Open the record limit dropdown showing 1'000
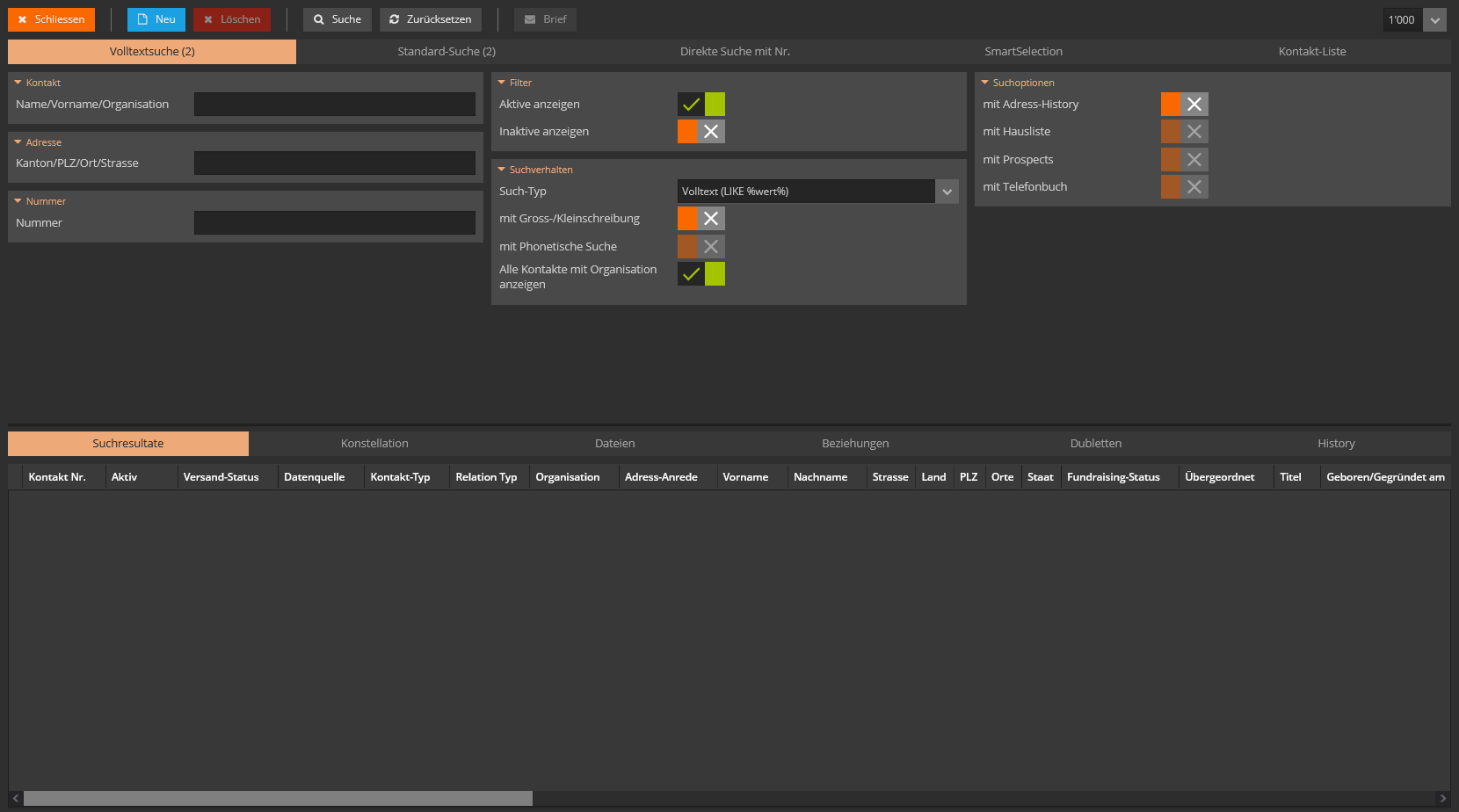 (1435, 19)
